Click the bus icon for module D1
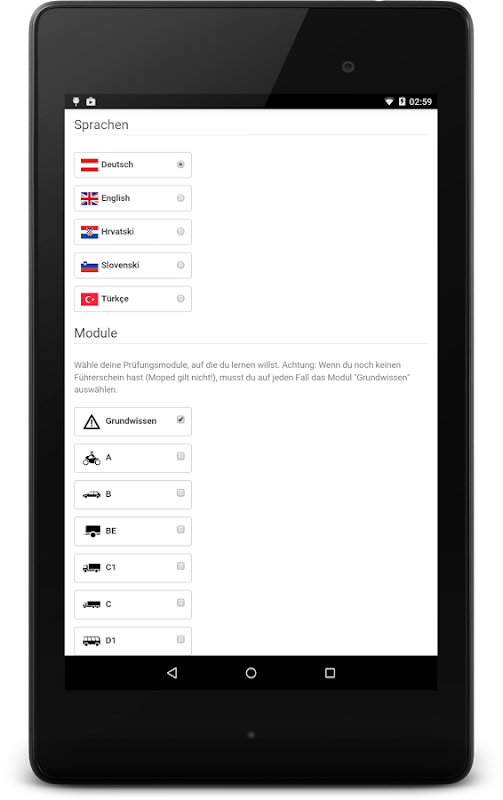The image size is (503, 800). (91, 641)
